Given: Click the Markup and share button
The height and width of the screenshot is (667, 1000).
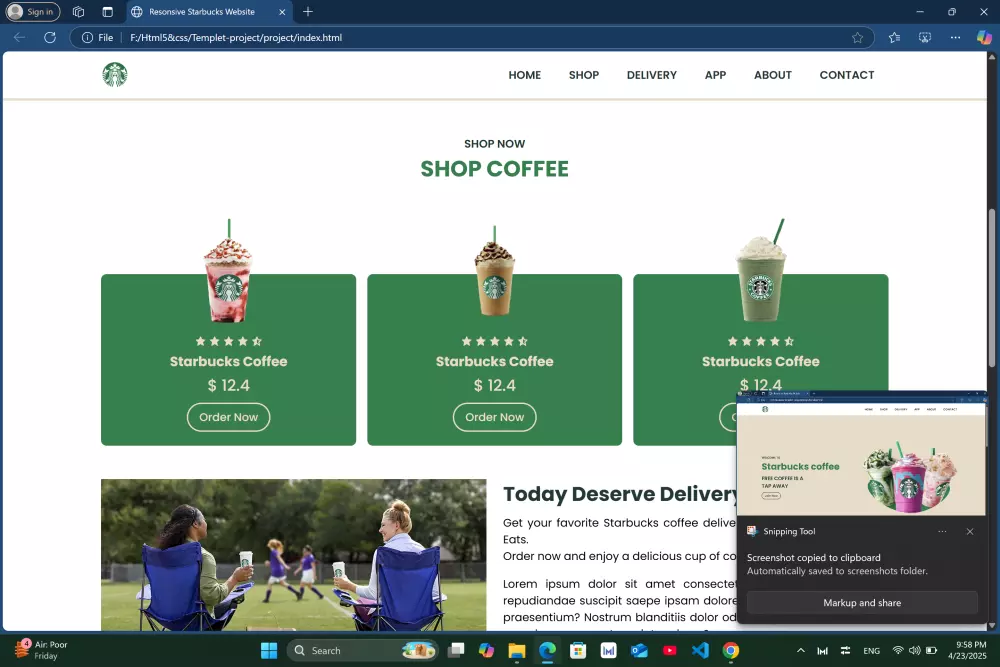Looking at the screenshot, I should pos(862,603).
